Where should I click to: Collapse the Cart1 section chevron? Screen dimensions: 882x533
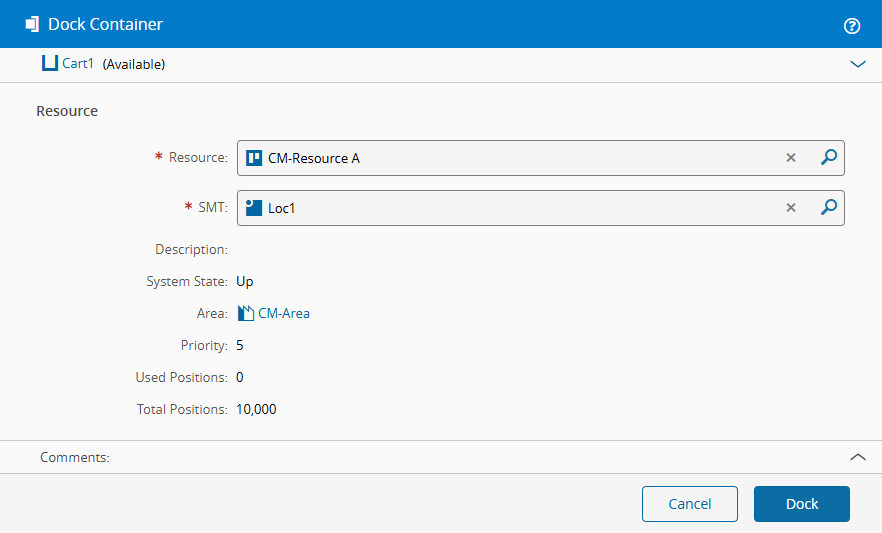coord(857,64)
